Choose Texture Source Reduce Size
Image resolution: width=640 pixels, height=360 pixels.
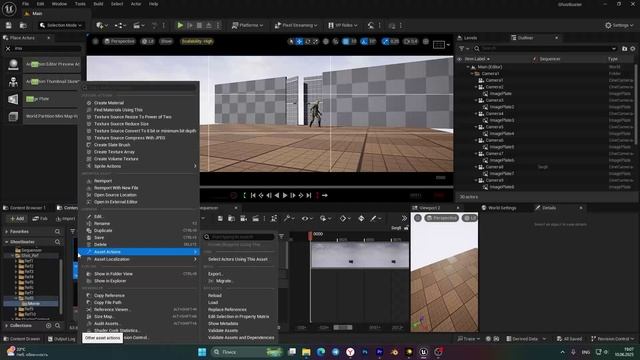click(121, 124)
